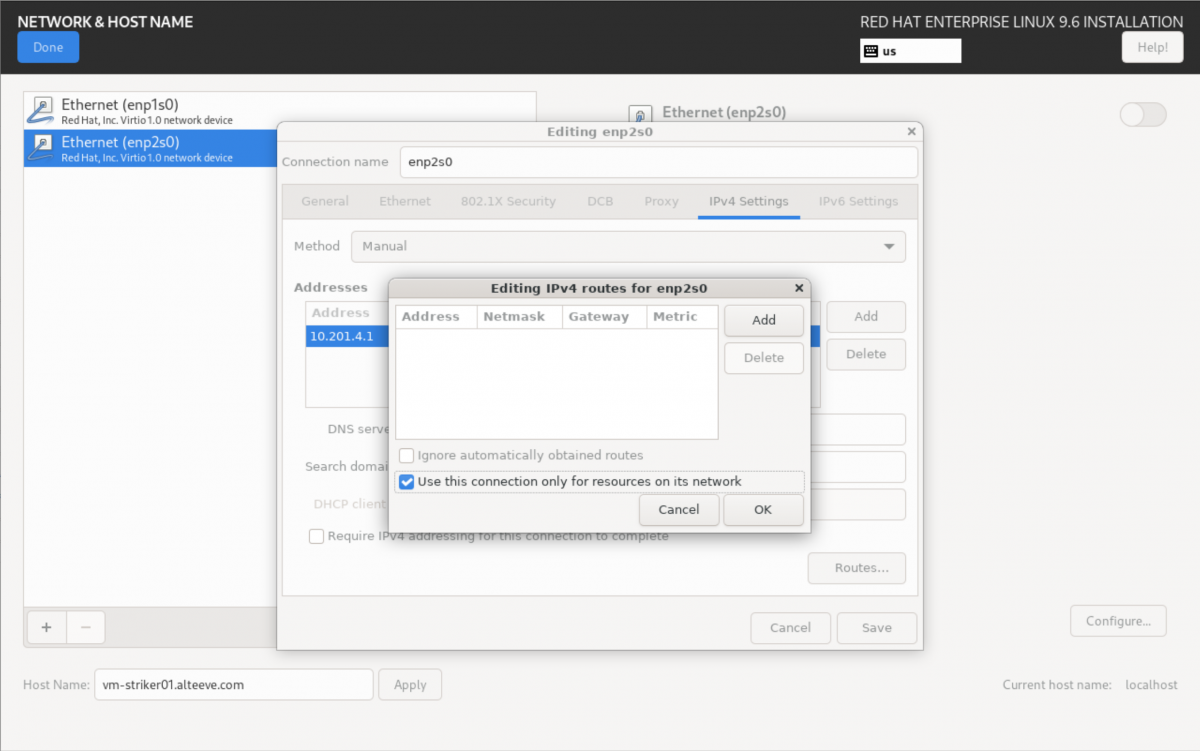Close the Editing enp2s0 window
This screenshot has width=1200, height=751.
[x=910, y=132]
